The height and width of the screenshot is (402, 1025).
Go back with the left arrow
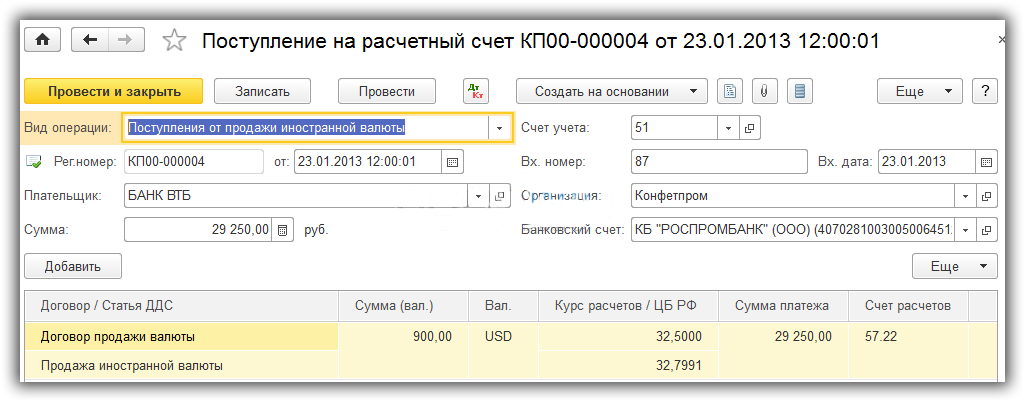[x=91, y=40]
